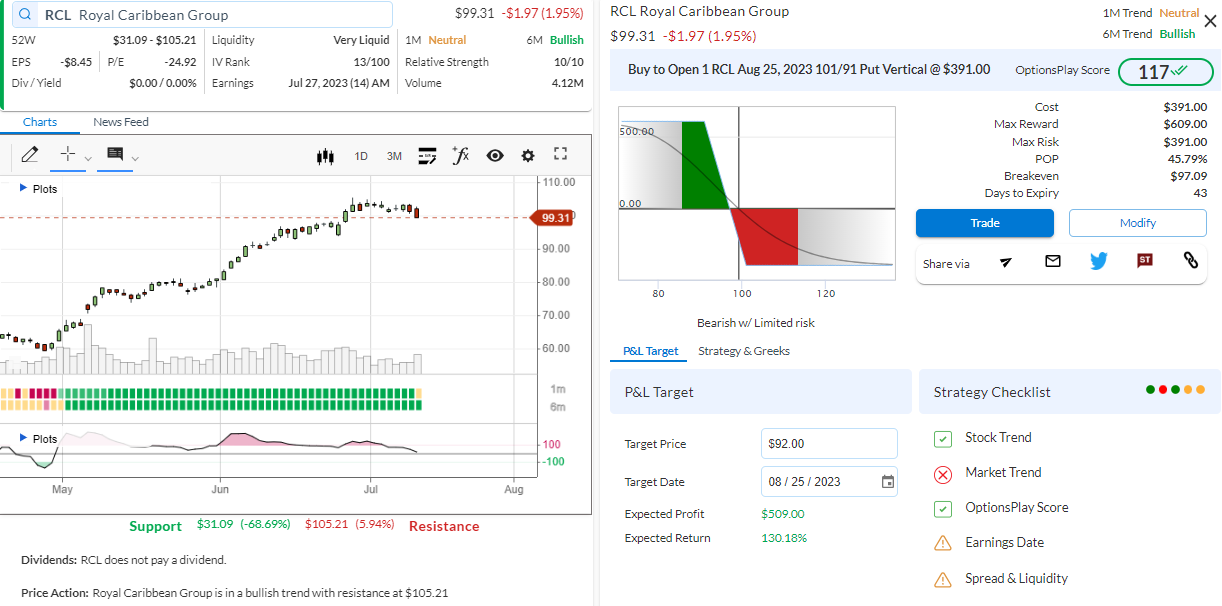Add an indicator with fx icon

[460, 155]
